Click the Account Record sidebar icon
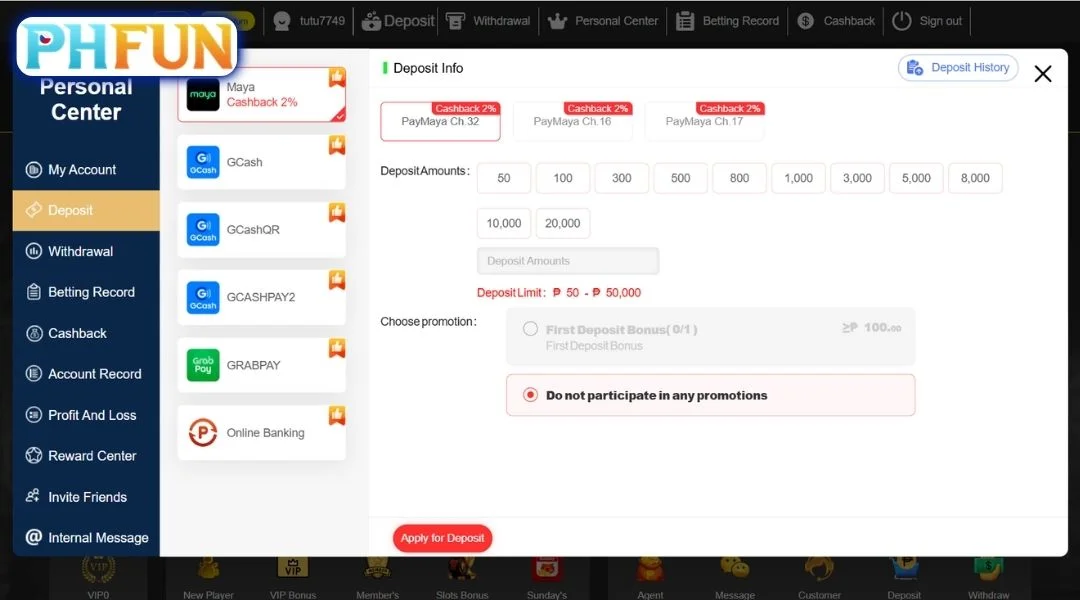The width and height of the screenshot is (1080, 600). [x=33, y=374]
